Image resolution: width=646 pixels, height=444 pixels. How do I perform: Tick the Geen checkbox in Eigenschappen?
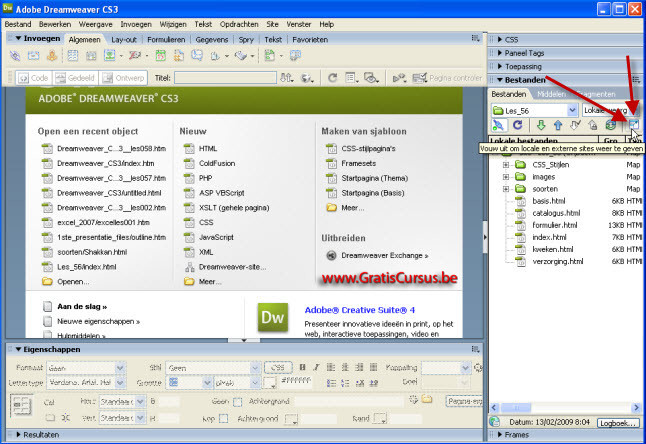click(x=237, y=402)
